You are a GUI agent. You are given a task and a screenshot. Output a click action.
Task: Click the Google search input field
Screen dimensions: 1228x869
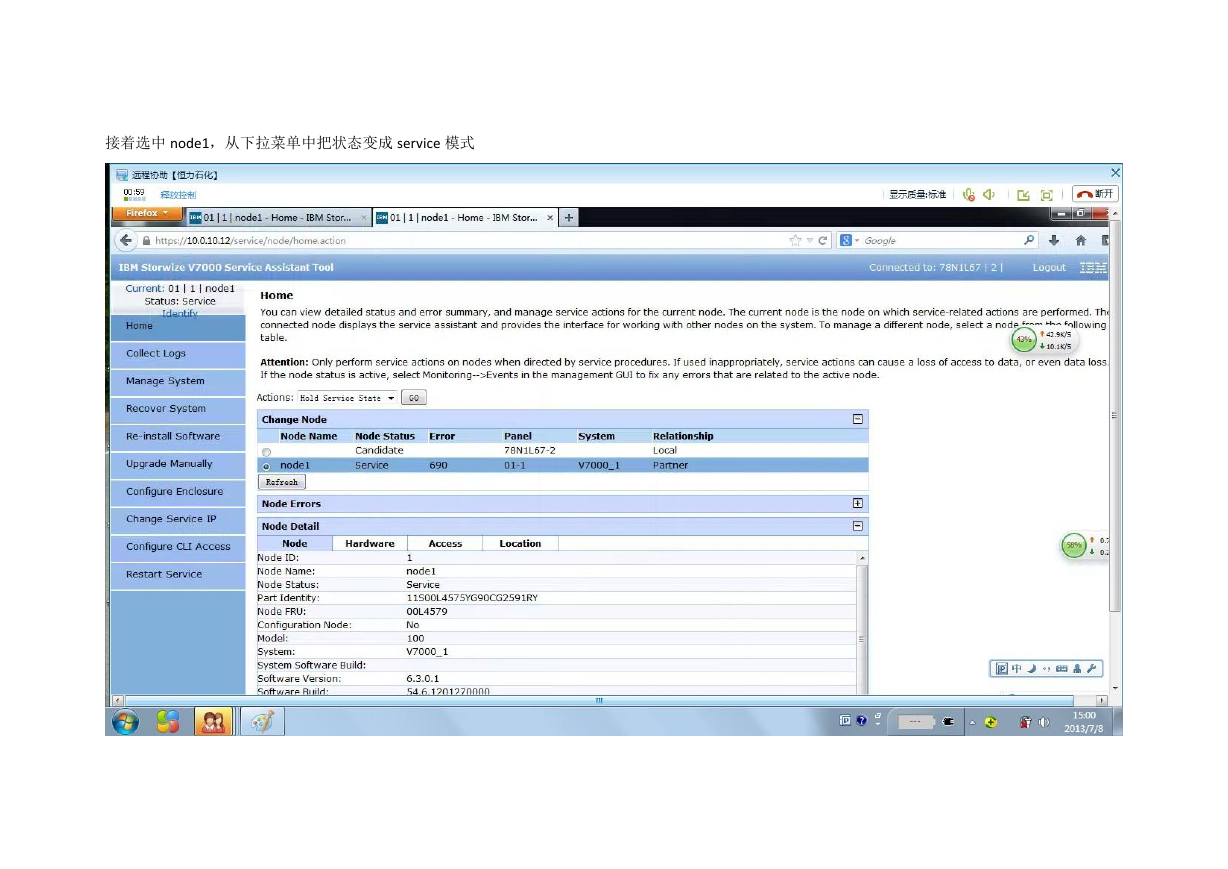940,240
